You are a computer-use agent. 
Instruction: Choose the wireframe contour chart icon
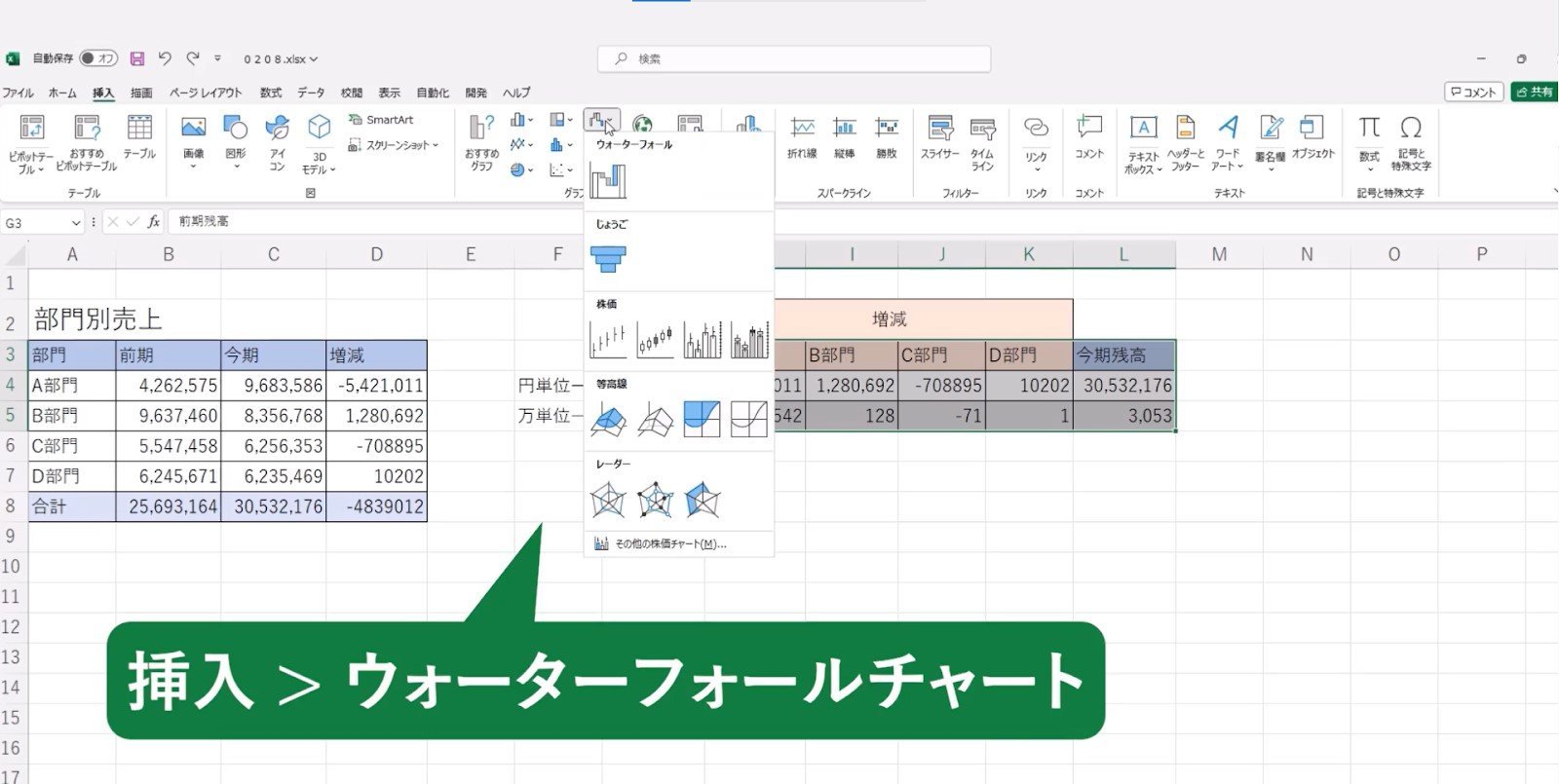pyautogui.click(x=749, y=420)
